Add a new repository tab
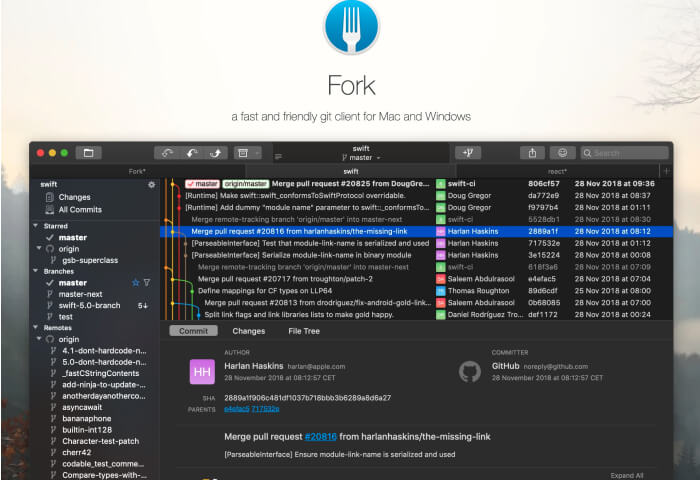Image resolution: width=700 pixels, height=480 pixels. 667,171
